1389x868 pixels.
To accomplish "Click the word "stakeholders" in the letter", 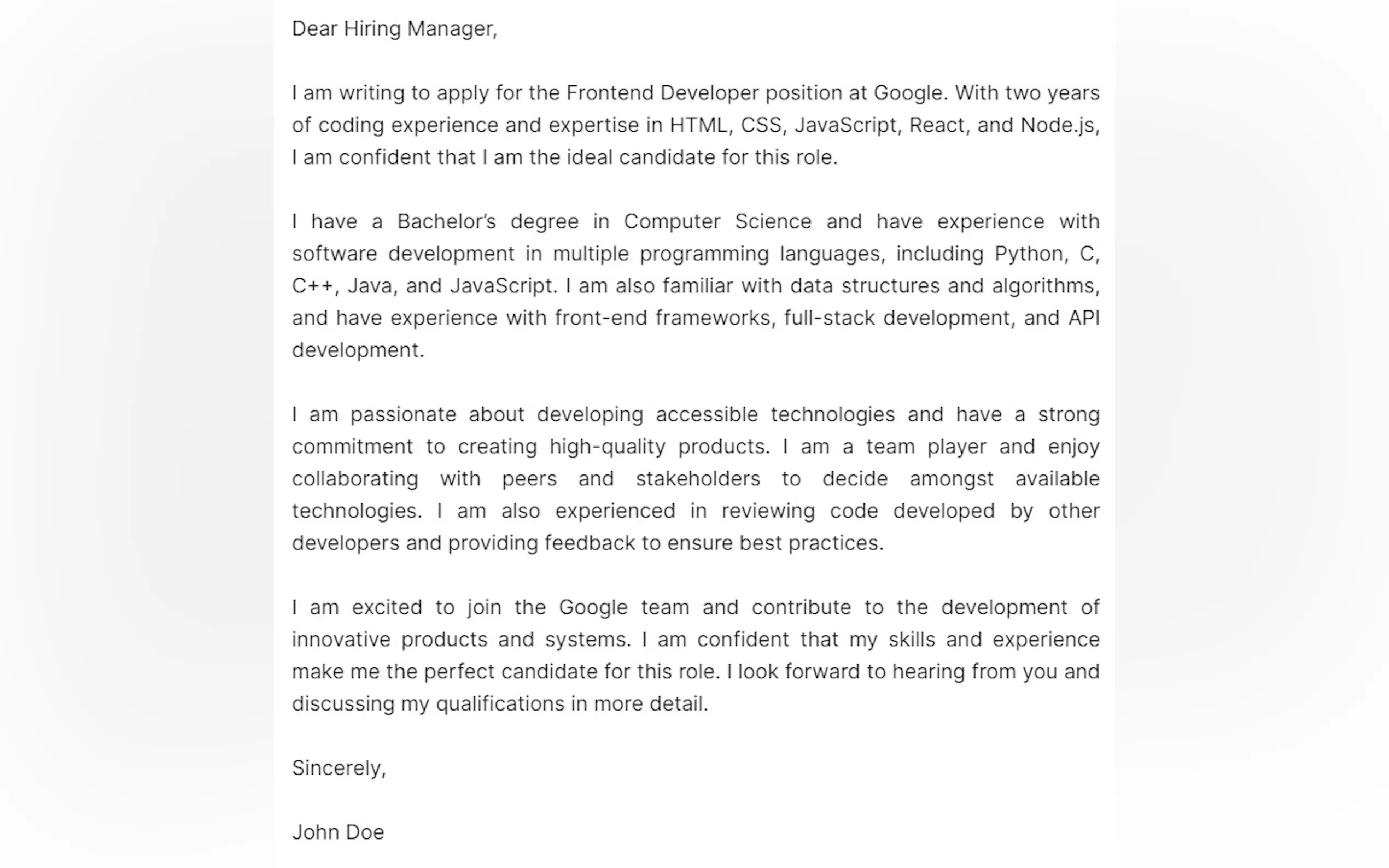I will coord(698,479).
